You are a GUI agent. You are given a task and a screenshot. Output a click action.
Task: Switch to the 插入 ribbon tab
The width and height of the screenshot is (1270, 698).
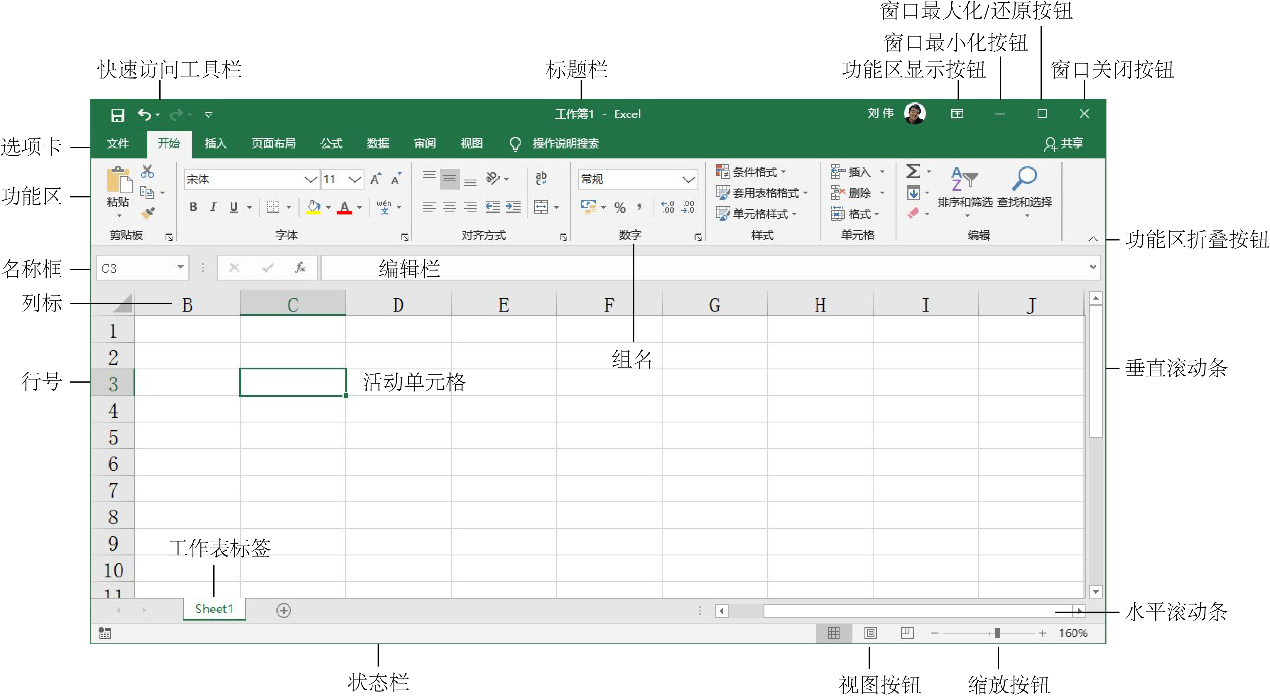(215, 143)
